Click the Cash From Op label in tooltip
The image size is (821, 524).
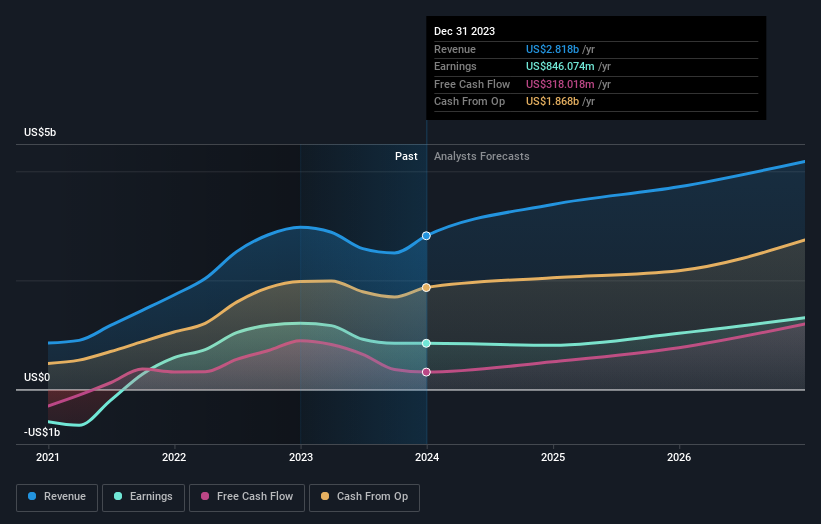pyautogui.click(x=470, y=102)
